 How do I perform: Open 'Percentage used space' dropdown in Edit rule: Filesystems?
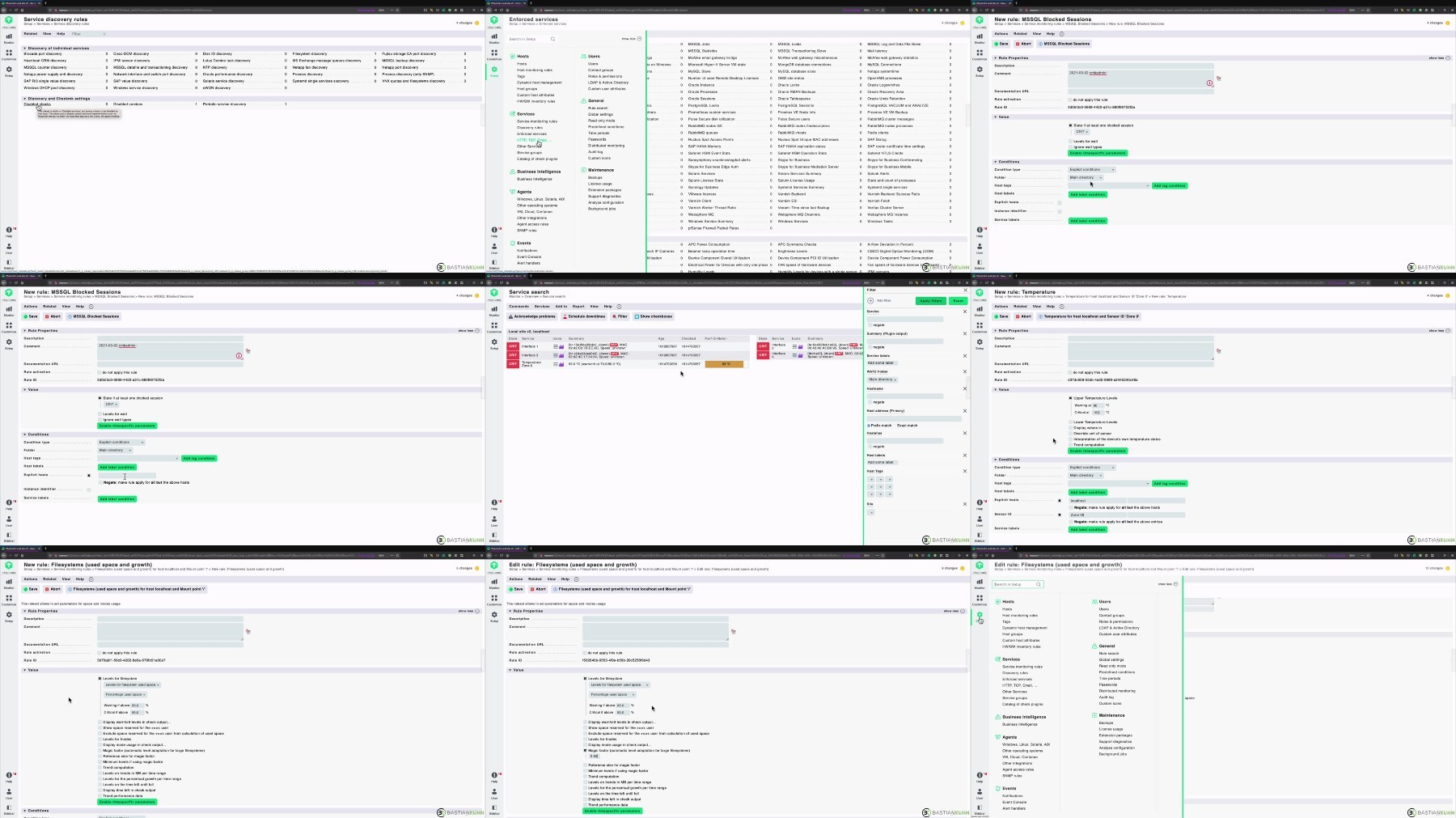pyautogui.click(x=612, y=694)
